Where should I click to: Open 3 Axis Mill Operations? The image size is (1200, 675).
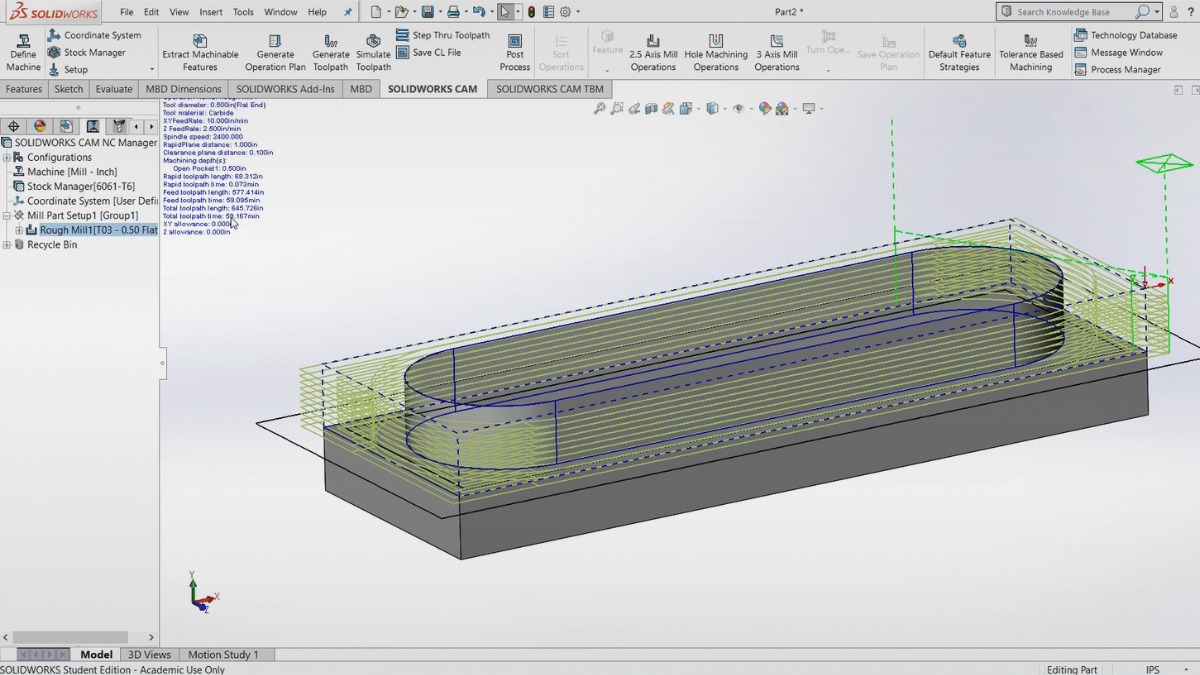(x=777, y=52)
